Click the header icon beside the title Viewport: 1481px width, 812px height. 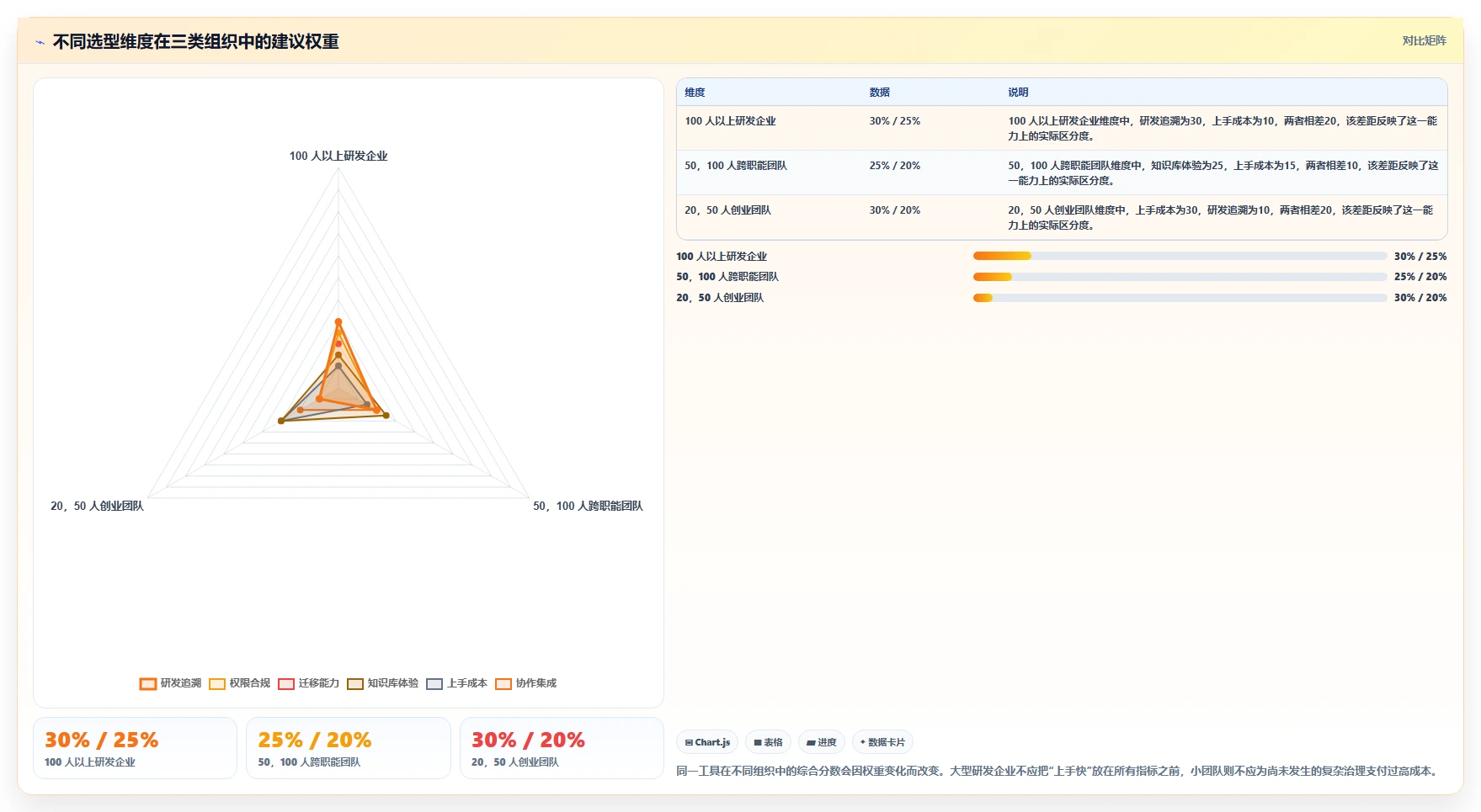[x=40, y=42]
